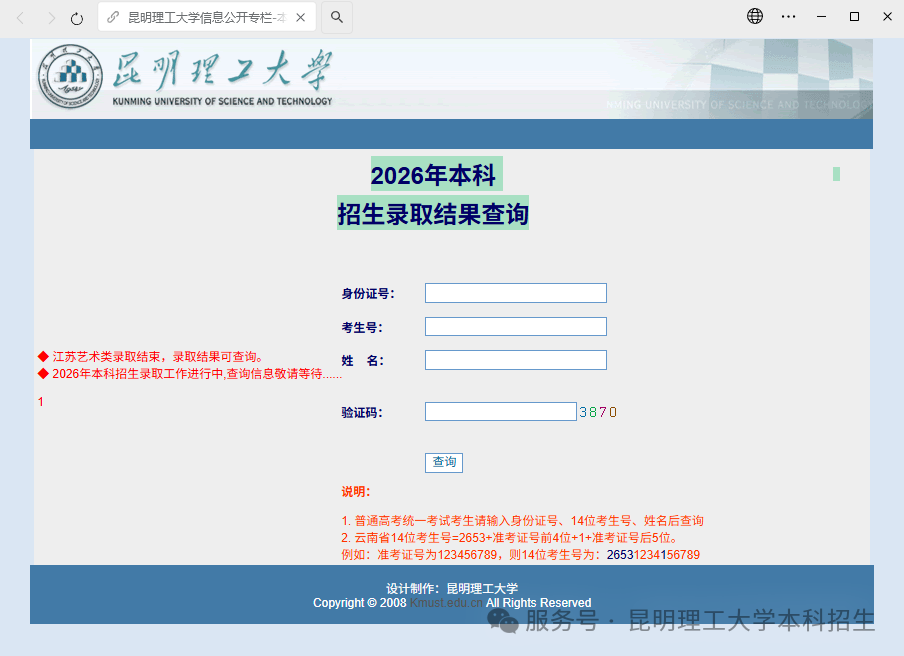Click the 2026年本科招生录取工作进行中 notice
The height and width of the screenshot is (656, 904).
coord(190,374)
